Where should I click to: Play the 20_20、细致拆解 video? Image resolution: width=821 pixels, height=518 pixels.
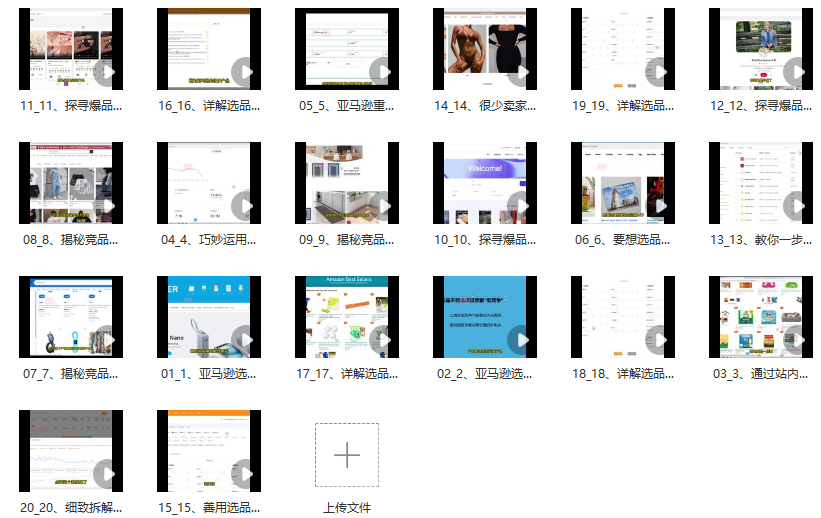point(107,474)
